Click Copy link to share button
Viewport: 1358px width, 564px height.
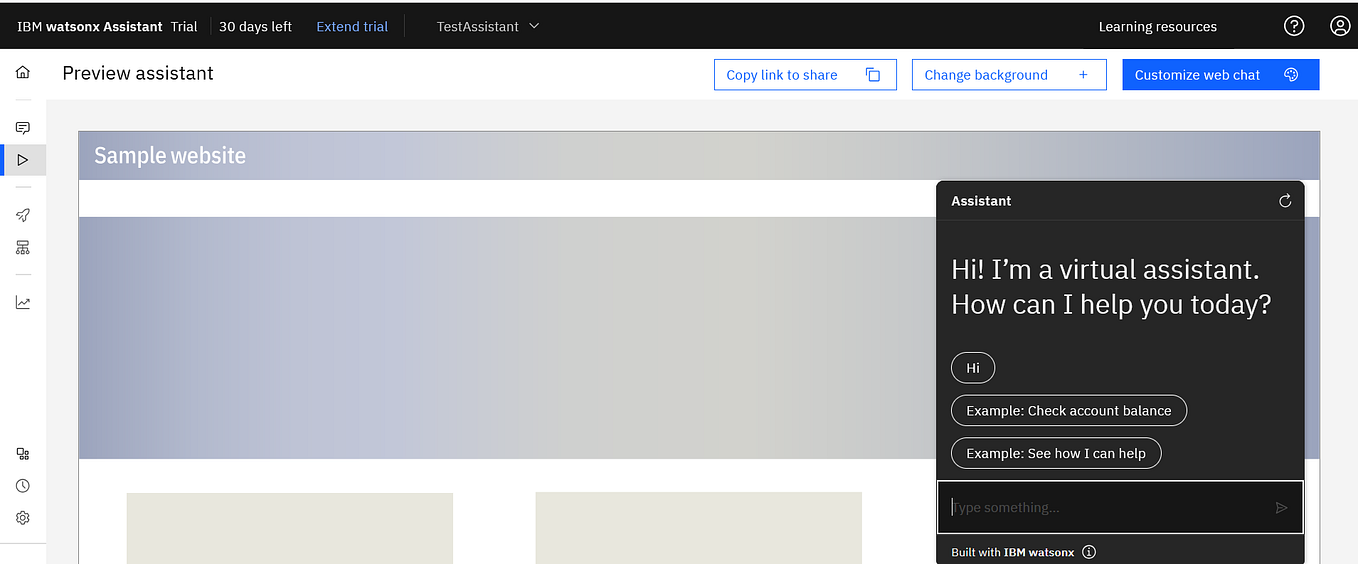(805, 75)
